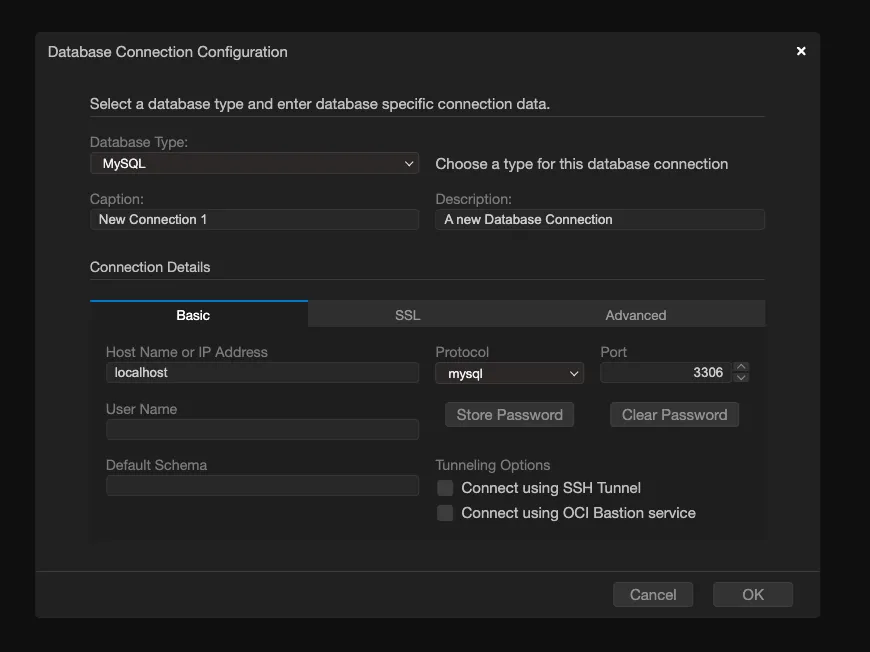870x652 pixels.
Task: Close the Database Connection Configuration dialog
Action: pyautogui.click(x=800, y=52)
